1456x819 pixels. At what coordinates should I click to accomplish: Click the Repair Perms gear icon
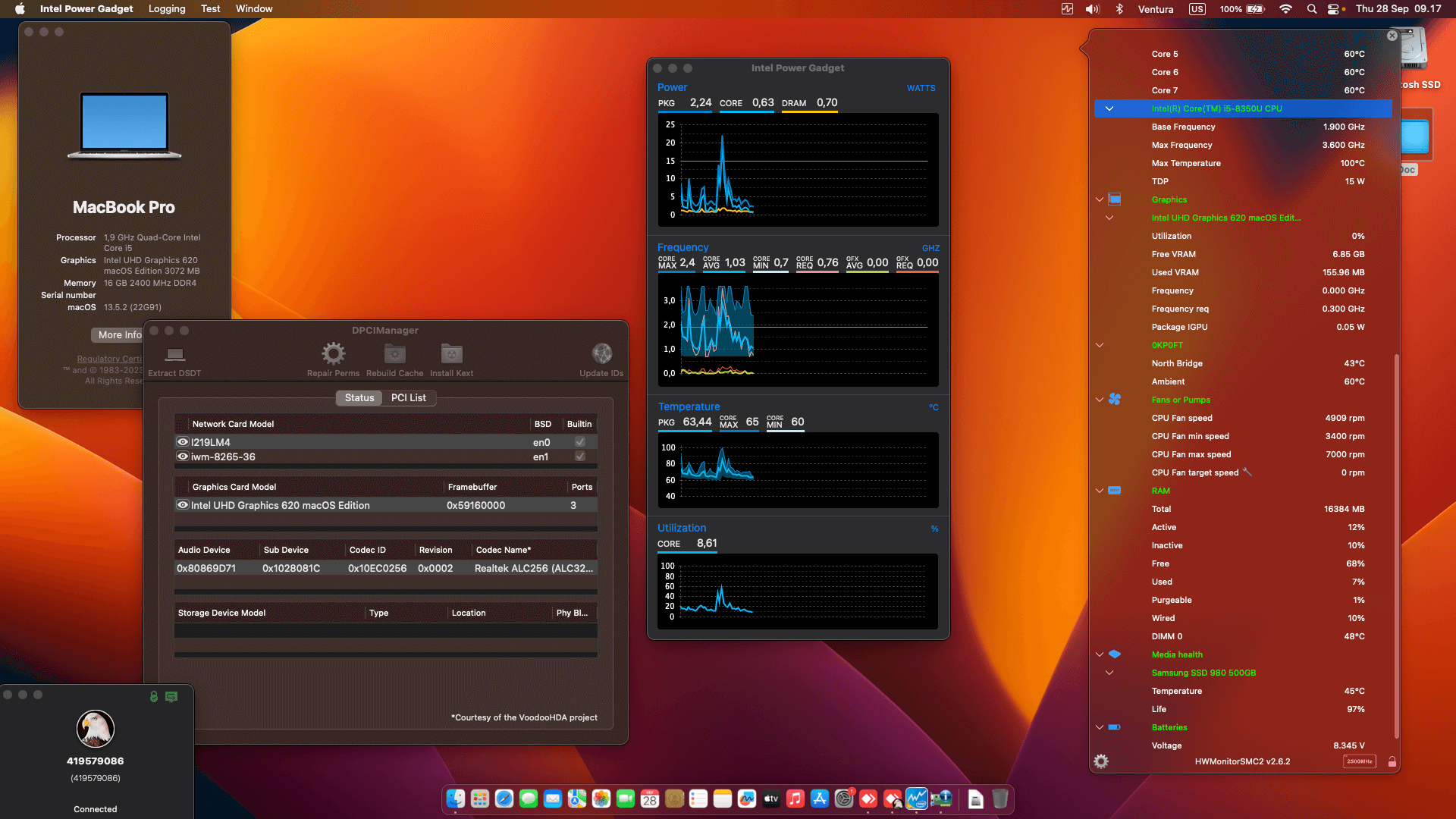pyautogui.click(x=332, y=353)
